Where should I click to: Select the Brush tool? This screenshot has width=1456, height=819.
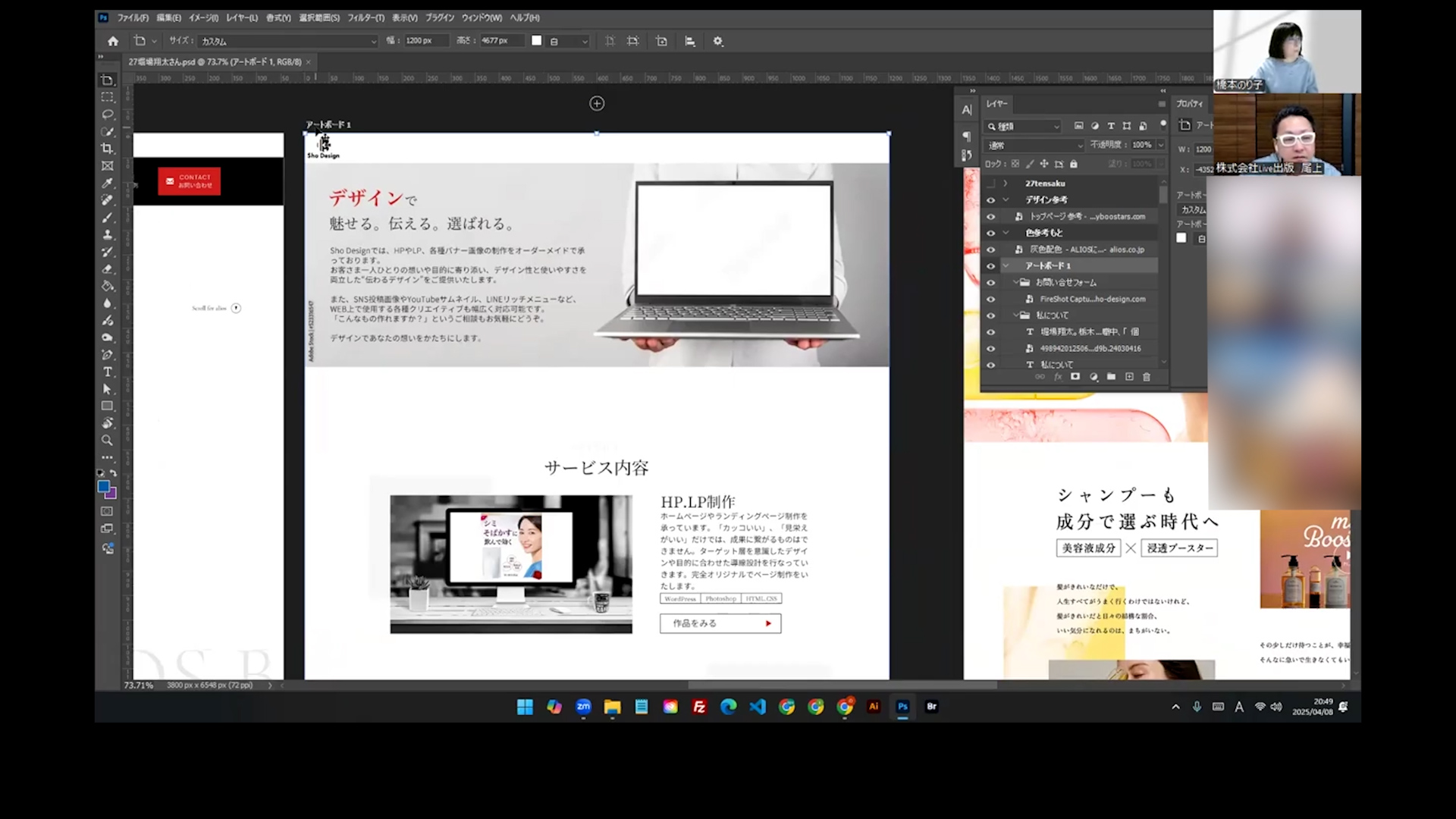click(108, 218)
